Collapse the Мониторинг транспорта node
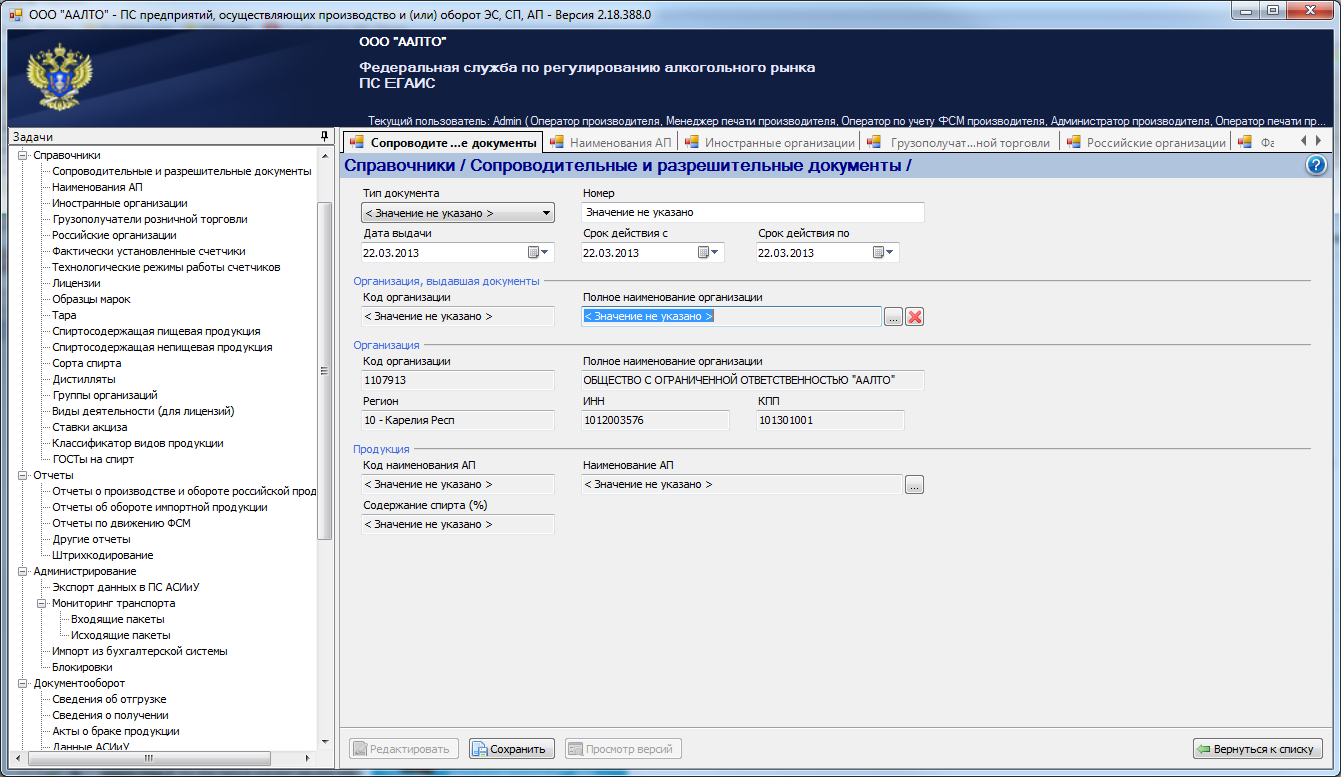The image size is (1341, 777). [x=43, y=603]
